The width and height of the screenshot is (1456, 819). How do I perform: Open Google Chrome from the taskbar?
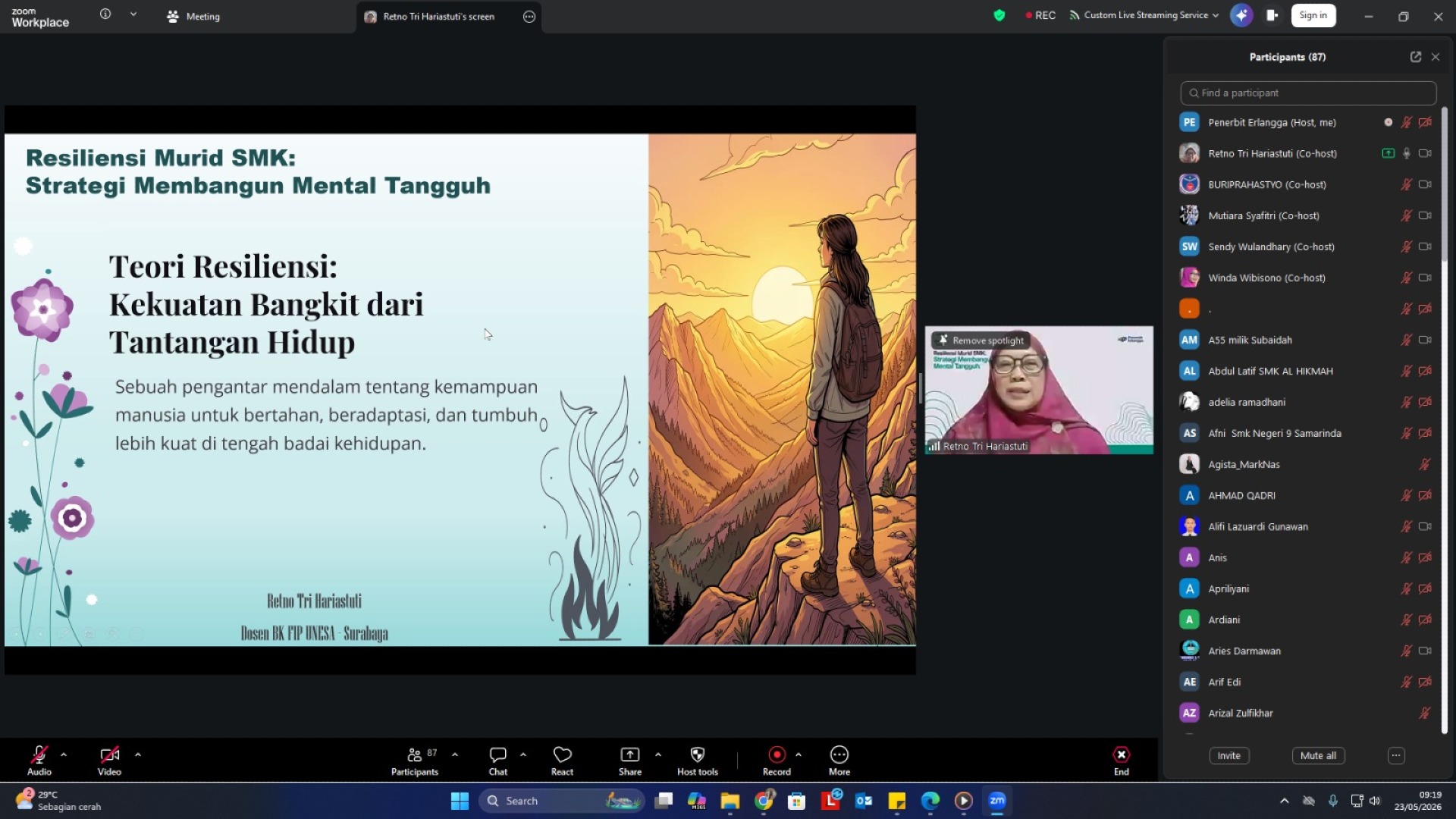[764, 801]
